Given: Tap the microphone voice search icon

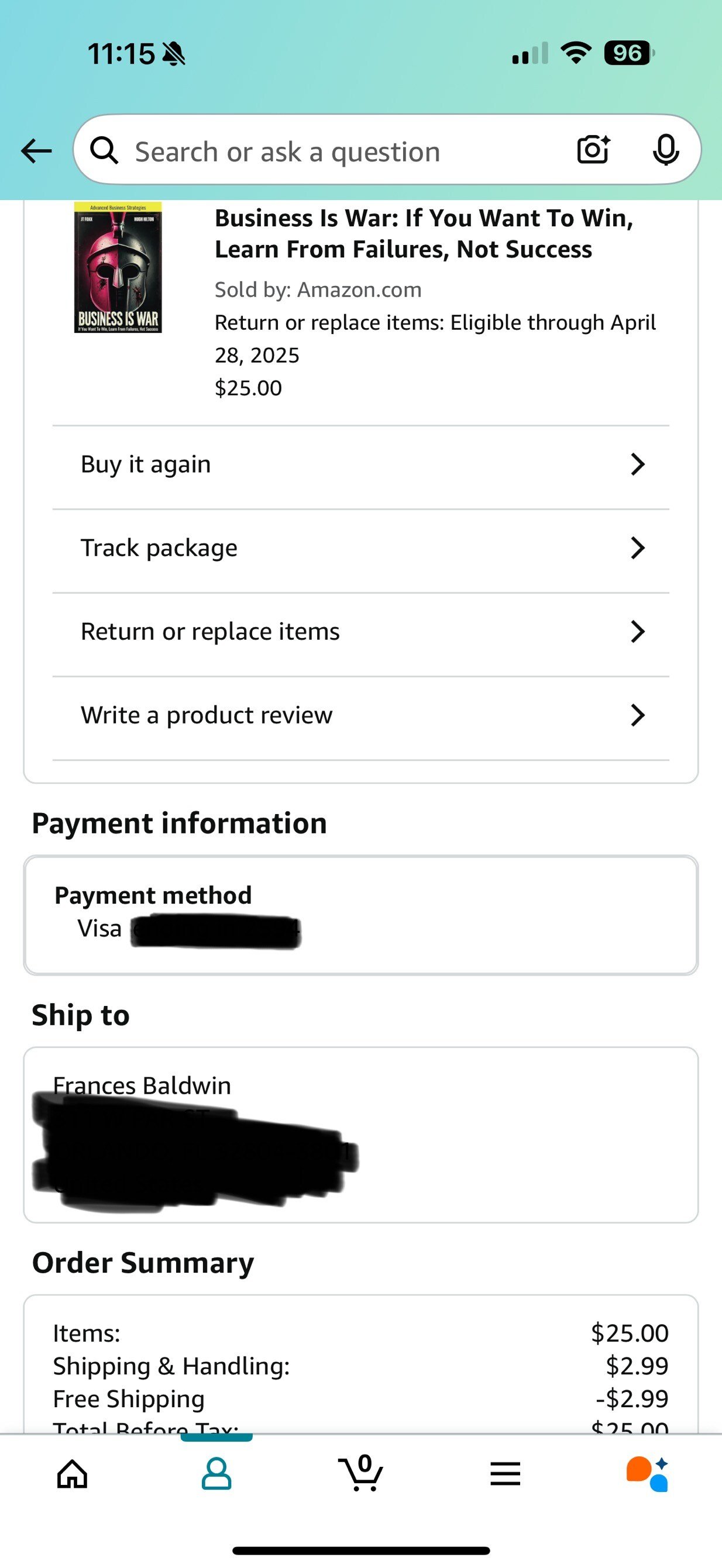Looking at the screenshot, I should [665, 150].
